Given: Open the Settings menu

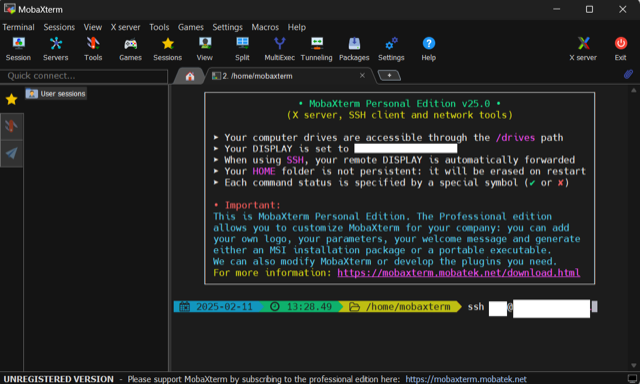Looking at the screenshot, I should pos(227,27).
